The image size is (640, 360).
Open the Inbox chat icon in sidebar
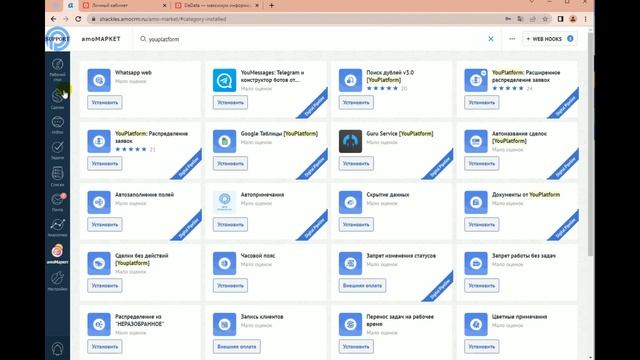point(58,124)
